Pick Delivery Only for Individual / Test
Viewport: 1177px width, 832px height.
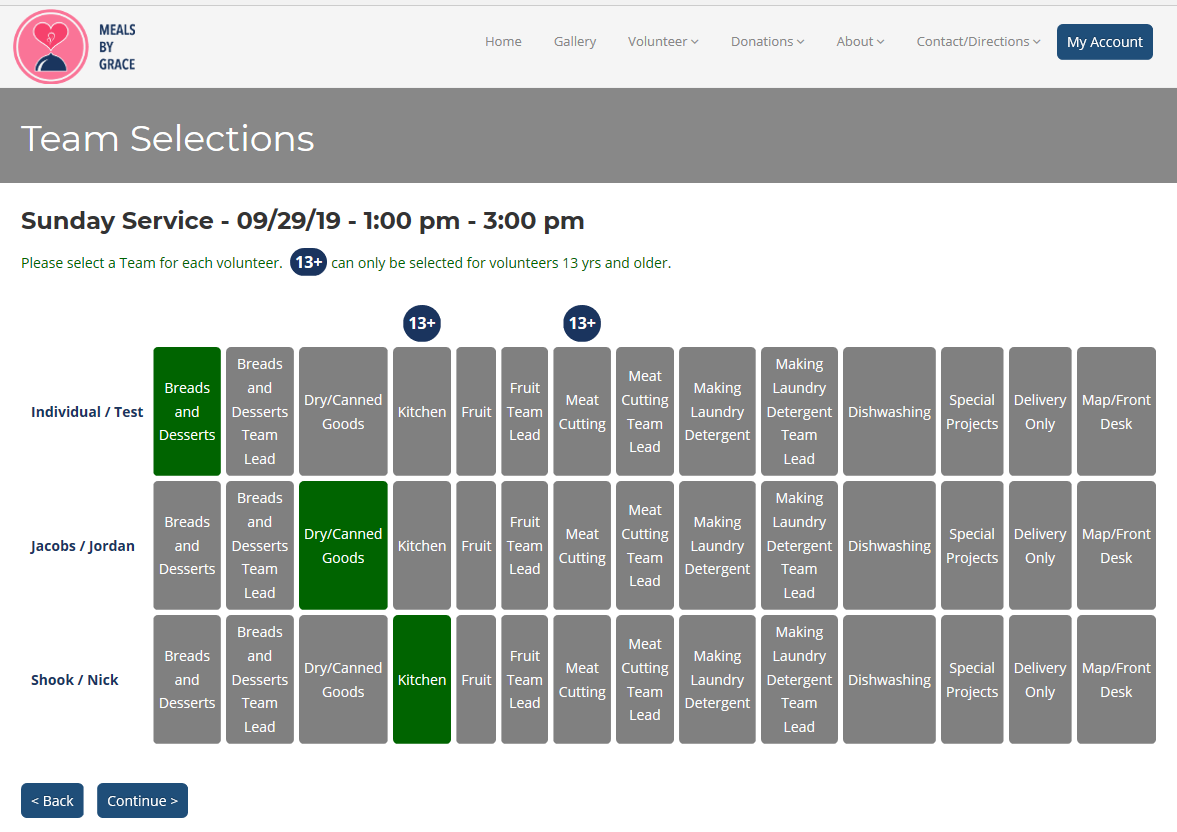[x=1040, y=411]
